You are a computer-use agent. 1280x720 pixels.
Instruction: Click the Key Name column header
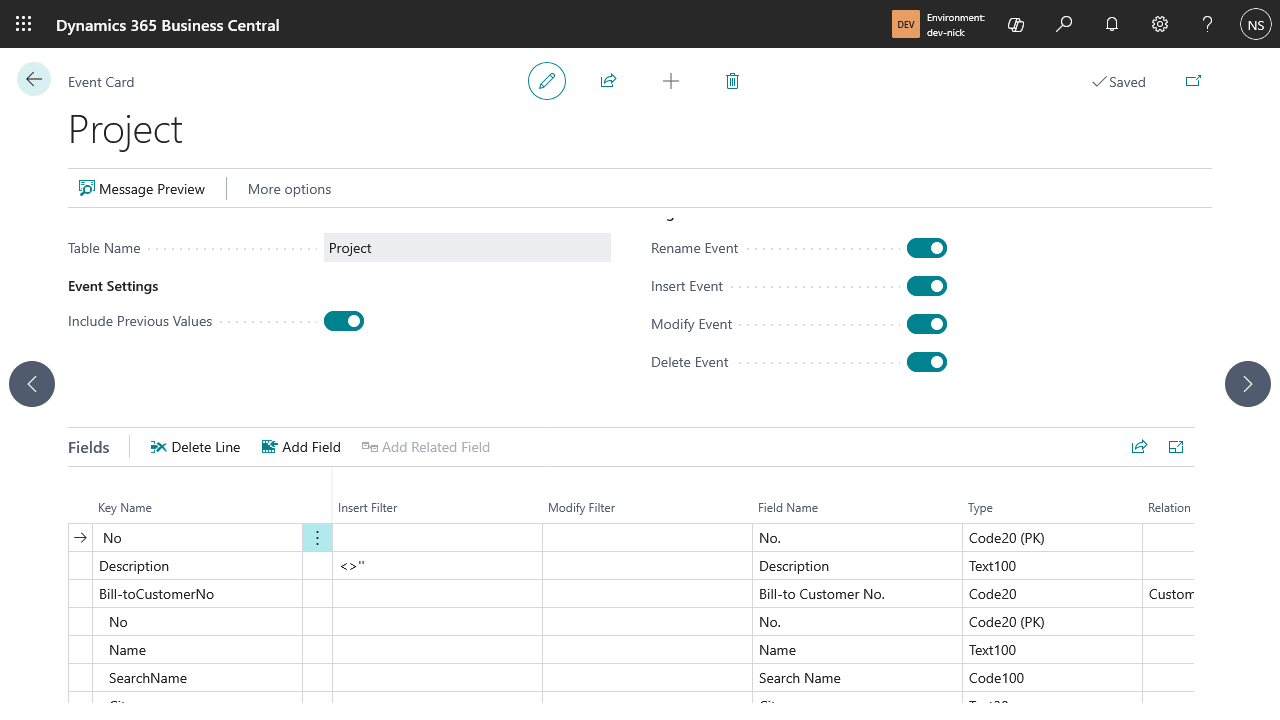(x=125, y=508)
